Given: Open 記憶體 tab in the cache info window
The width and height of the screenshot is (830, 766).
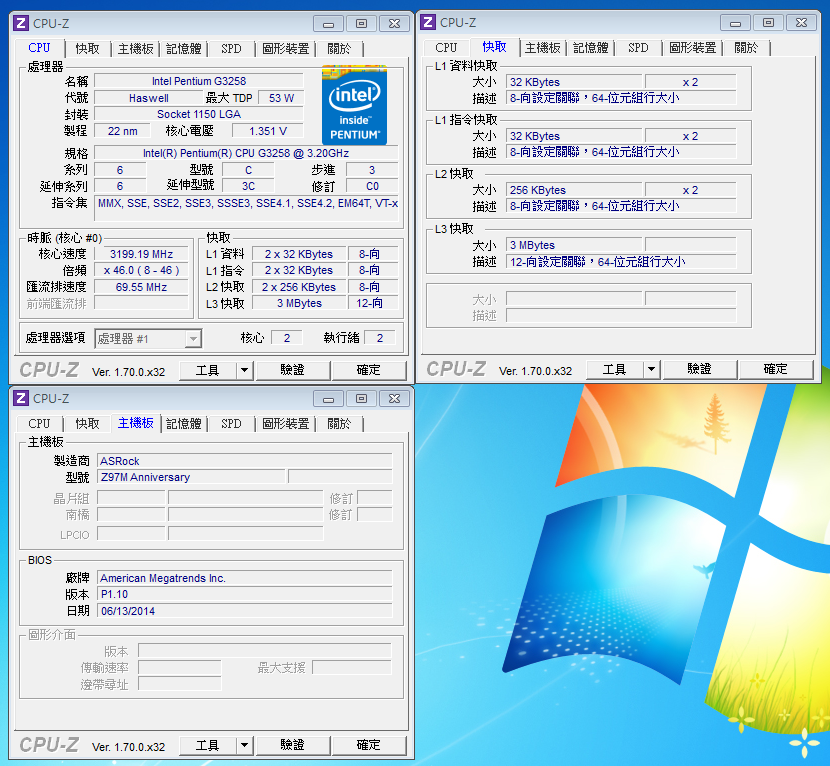Looking at the screenshot, I should pos(591,48).
